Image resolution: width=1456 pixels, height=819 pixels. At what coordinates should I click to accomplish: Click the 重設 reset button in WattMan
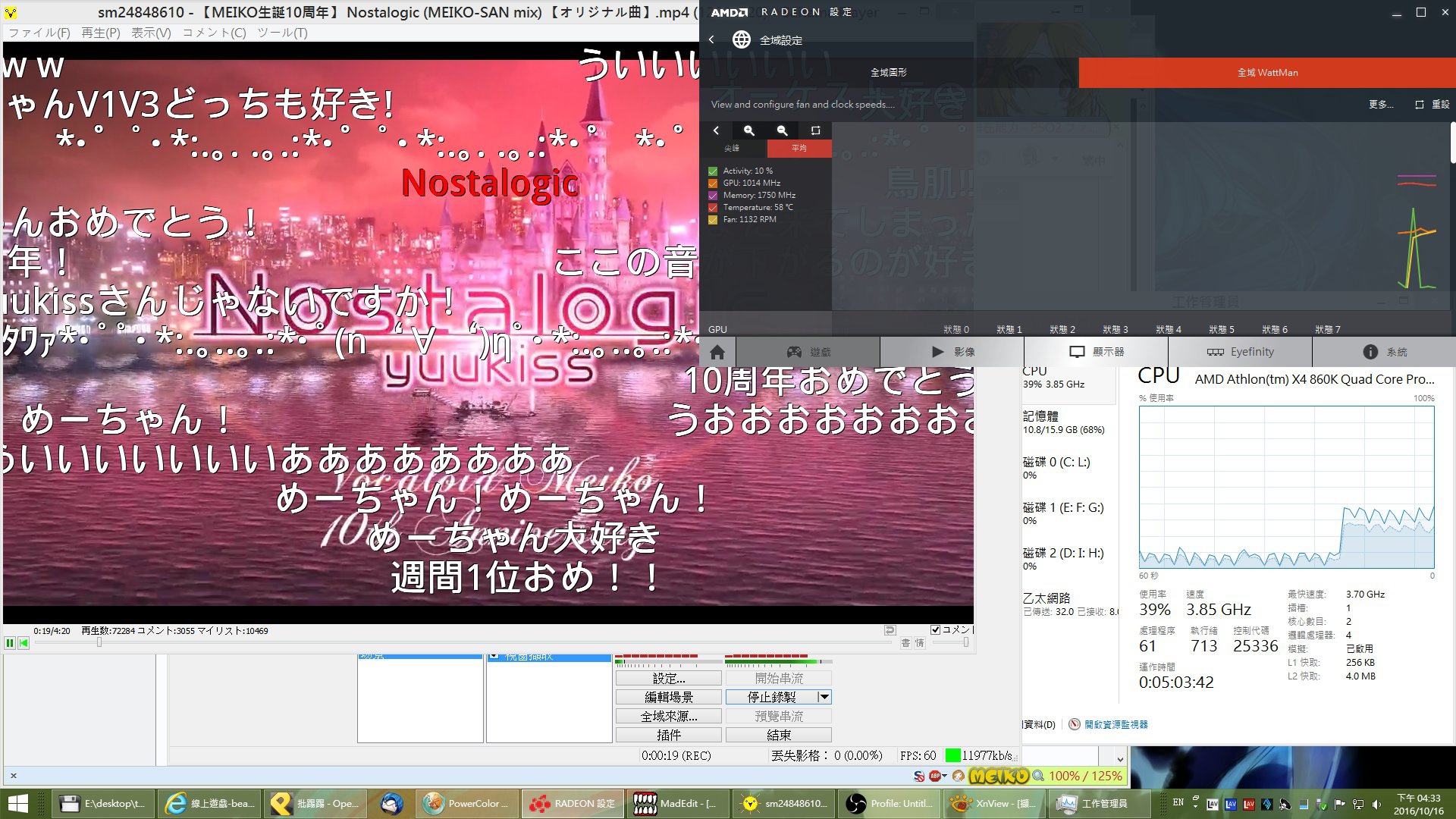[1432, 105]
